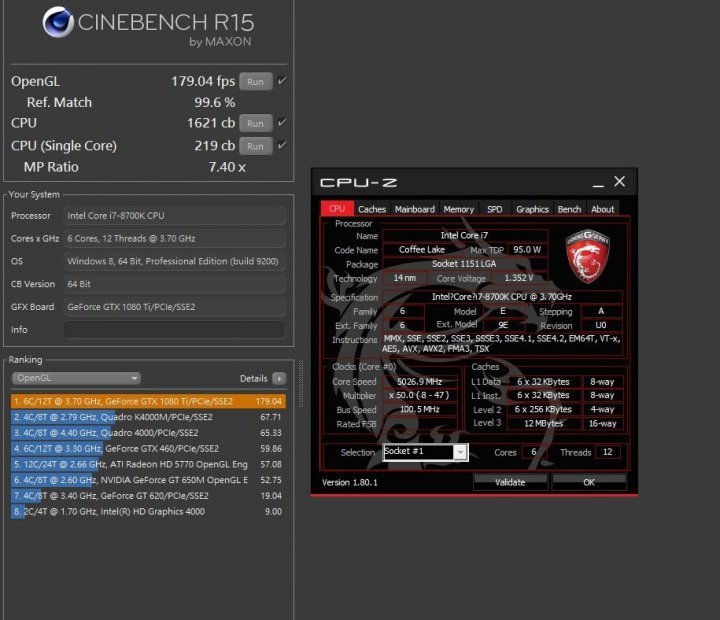Click the OK button in CPU-Z
The height and width of the screenshot is (620, 720).
point(589,482)
